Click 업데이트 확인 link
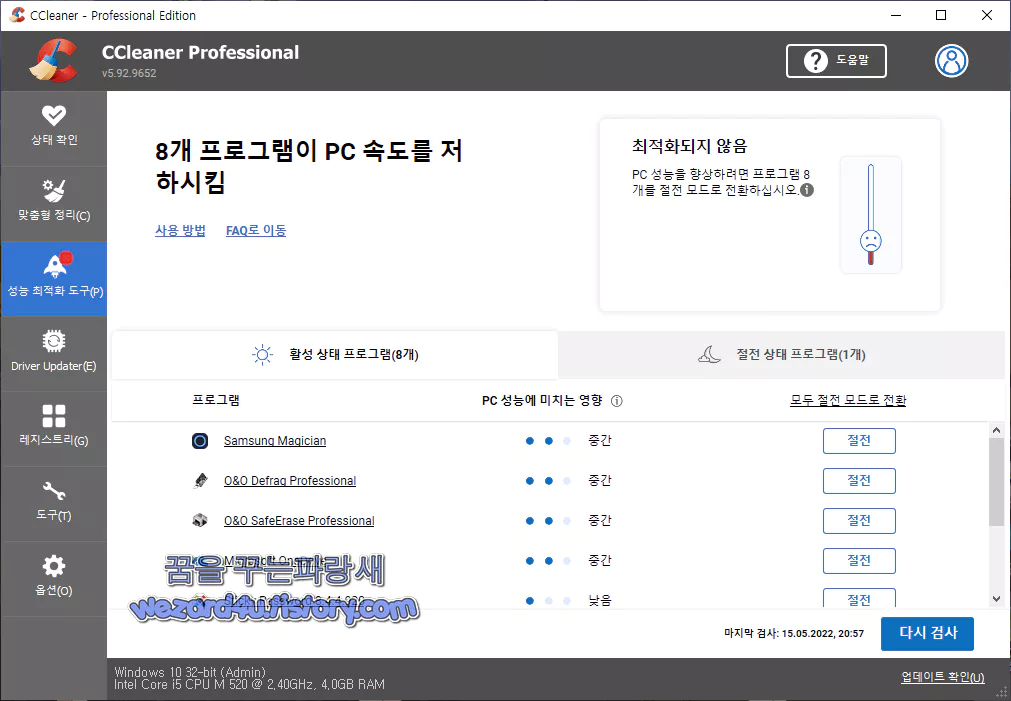The image size is (1011, 701). coord(943,677)
